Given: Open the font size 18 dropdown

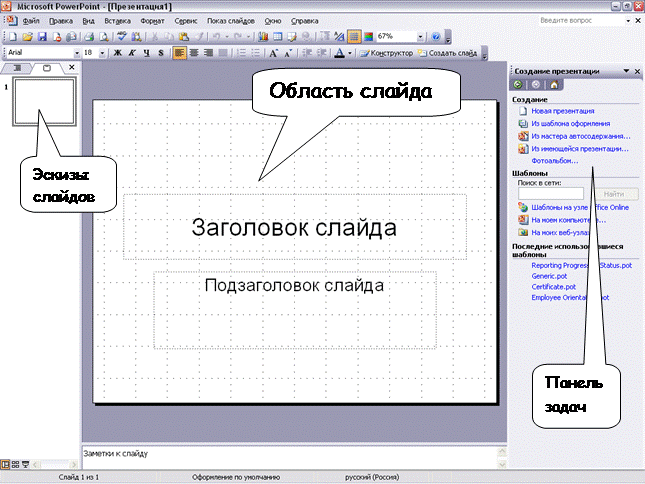Looking at the screenshot, I should tap(102, 53).
